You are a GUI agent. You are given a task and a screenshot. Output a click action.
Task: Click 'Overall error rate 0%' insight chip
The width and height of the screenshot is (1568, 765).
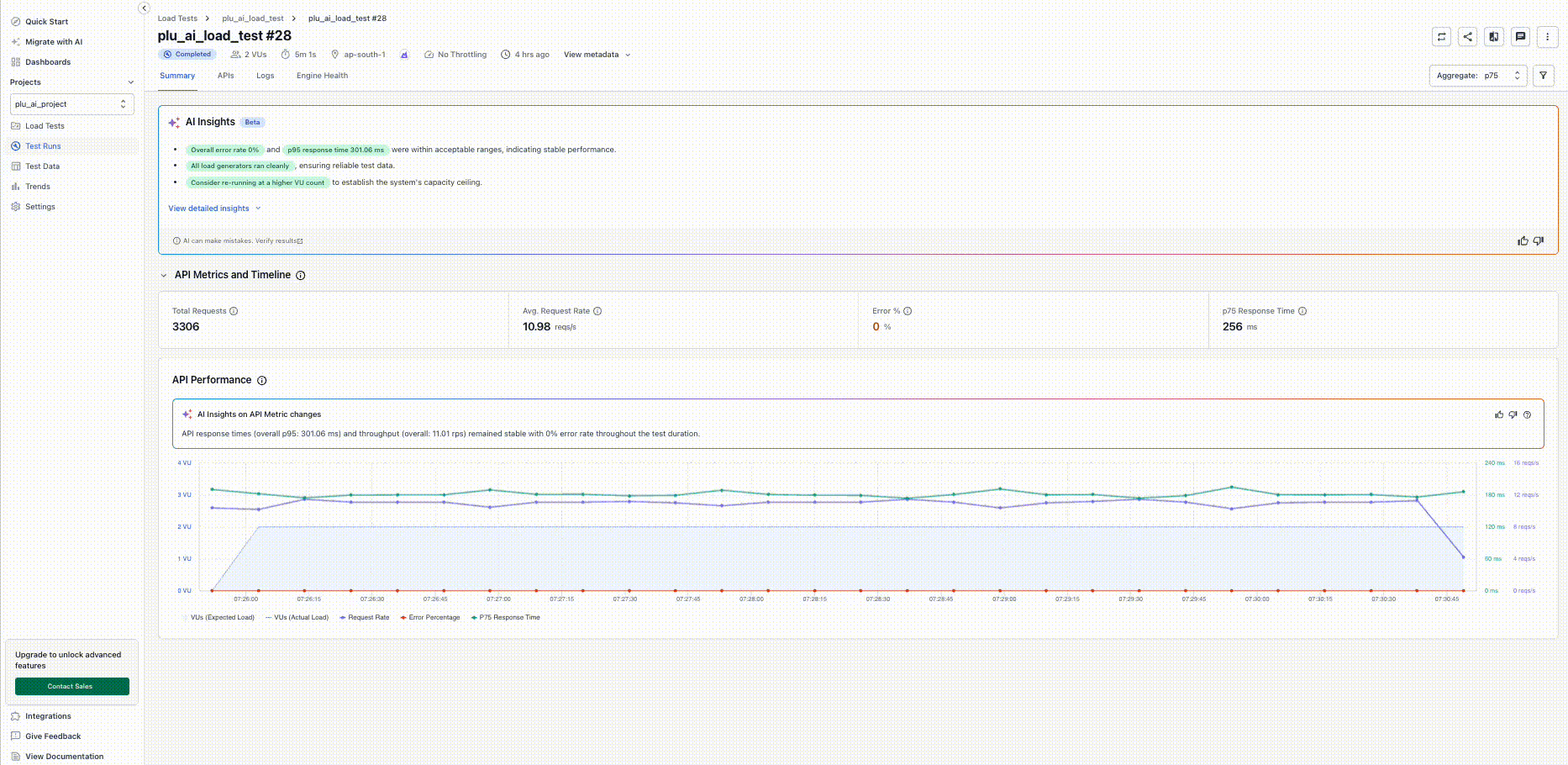point(224,150)
